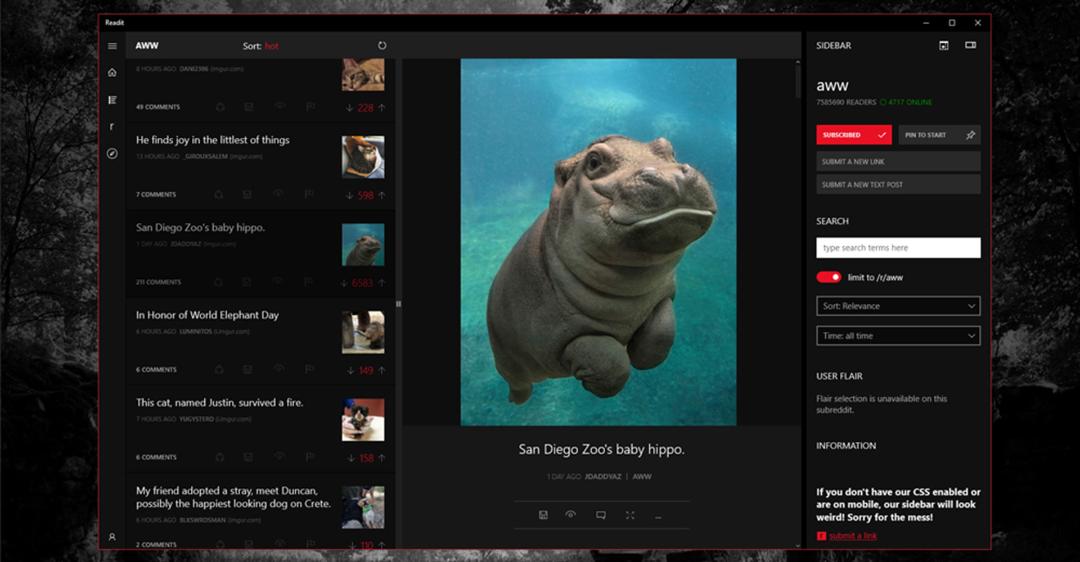Downvote 'In Honor of World Elephant Day'
The height and width of the screenshot is (562, 1080).
(x=351, y=371)
